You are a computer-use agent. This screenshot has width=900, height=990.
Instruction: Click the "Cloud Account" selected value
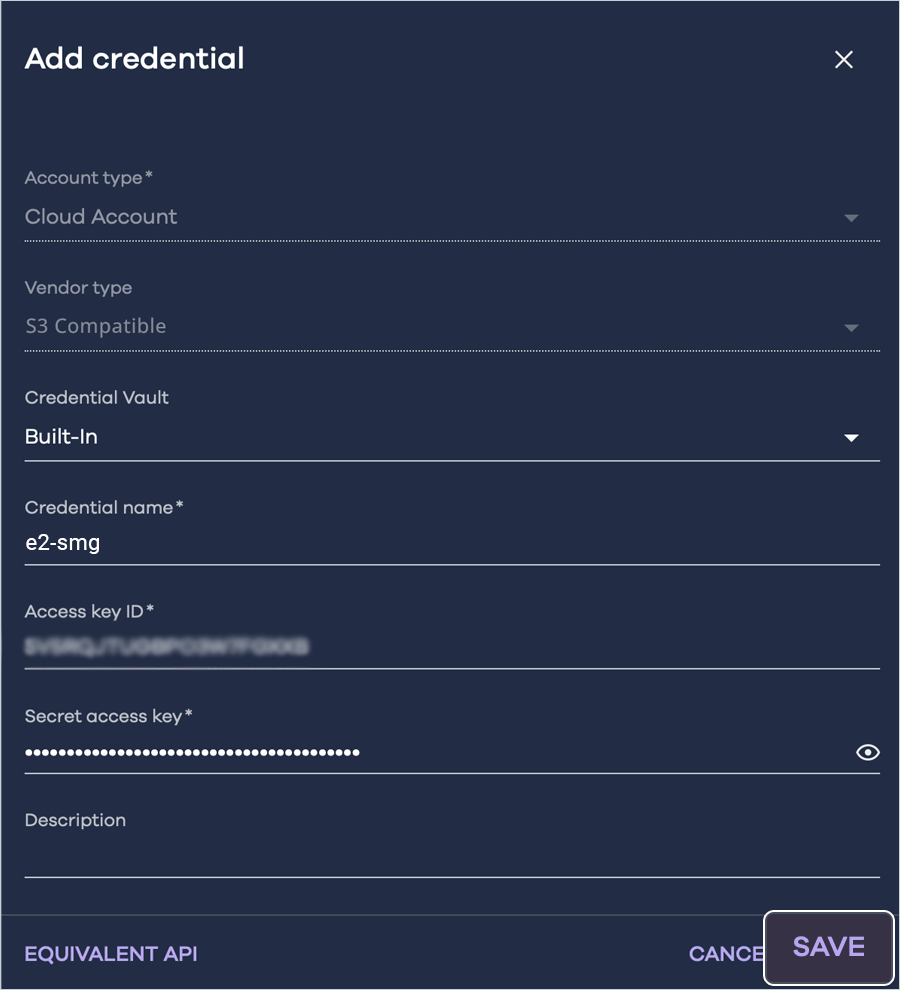pos(101,217)
